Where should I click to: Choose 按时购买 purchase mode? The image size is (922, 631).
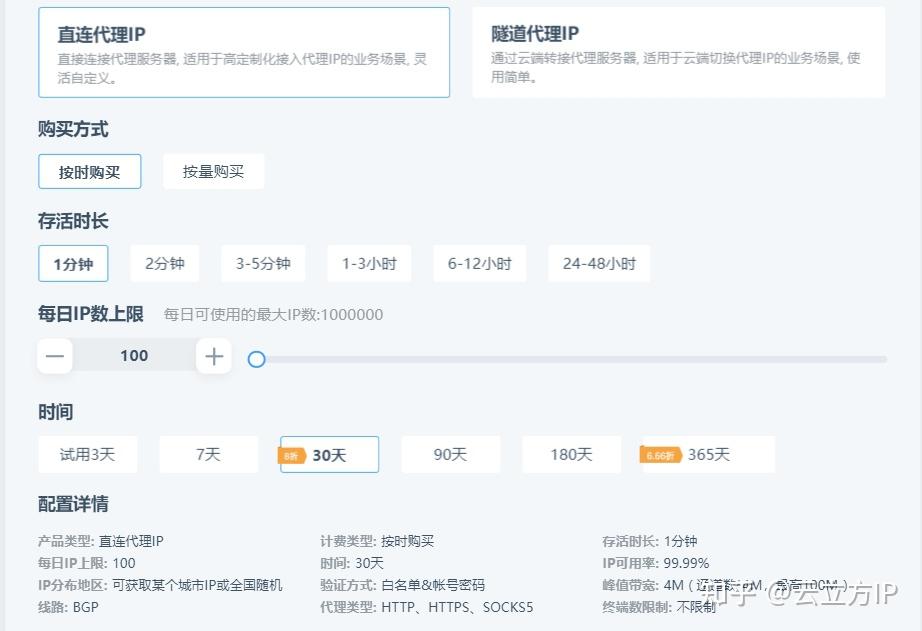pos(89,171)
